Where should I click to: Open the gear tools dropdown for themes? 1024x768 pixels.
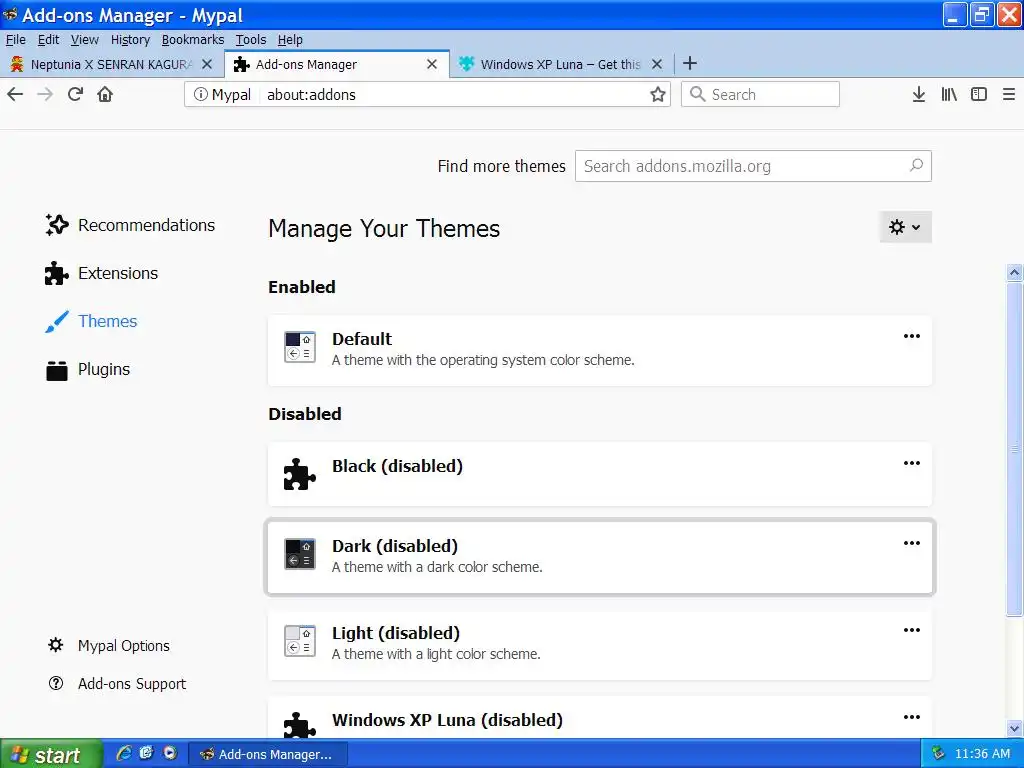point(905,227)
